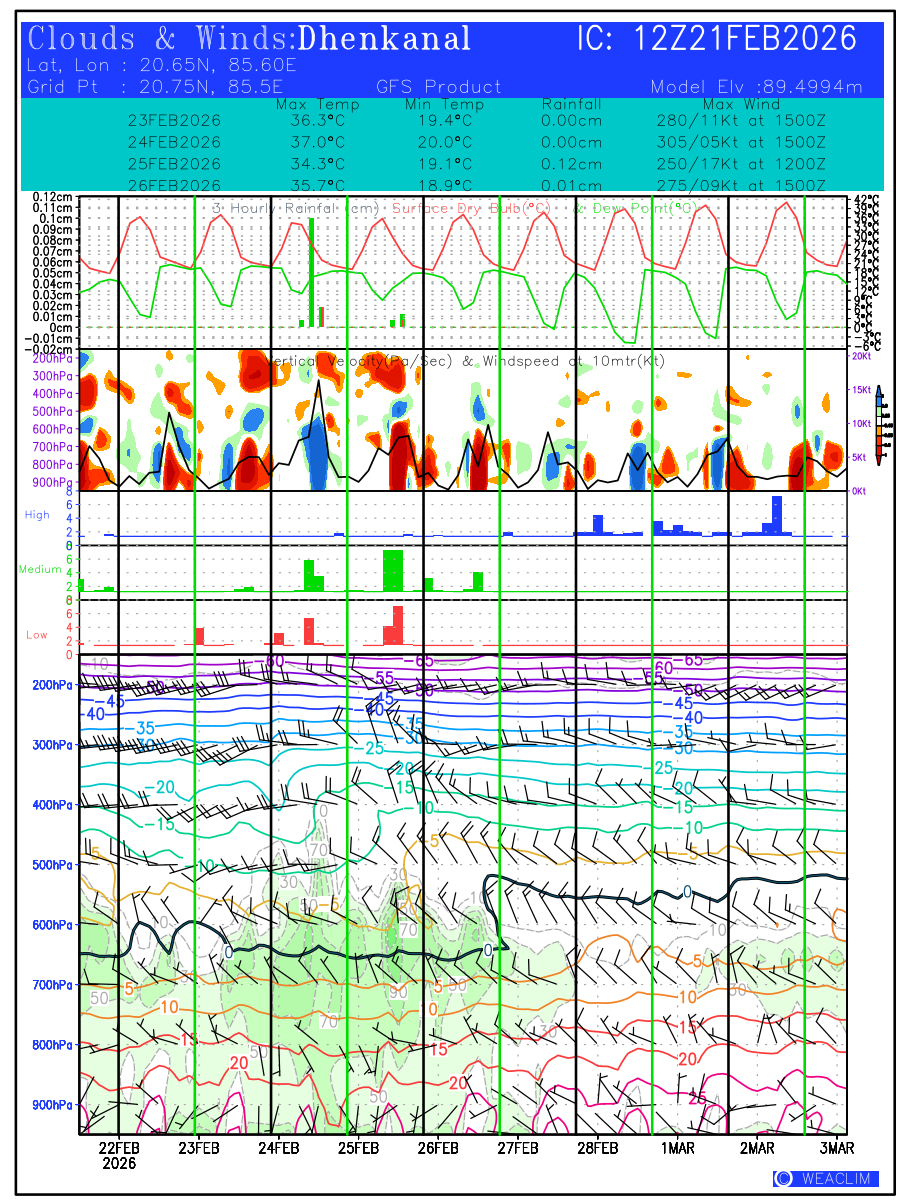The image size is (900, 1200).
Task: Select the Max Temp column header
Action: tap(317, 104)
